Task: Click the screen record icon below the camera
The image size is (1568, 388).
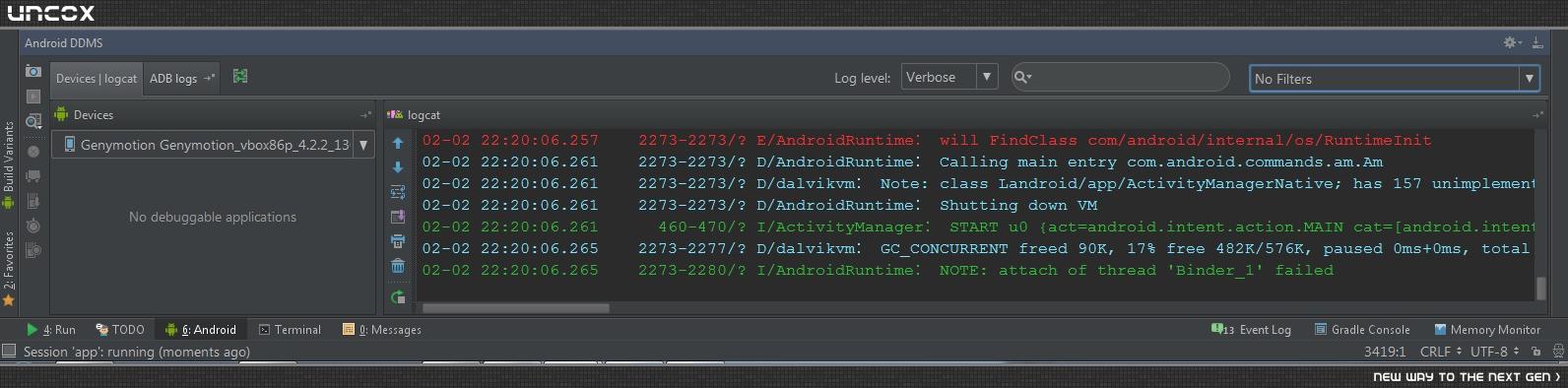Action: (33, 97)
